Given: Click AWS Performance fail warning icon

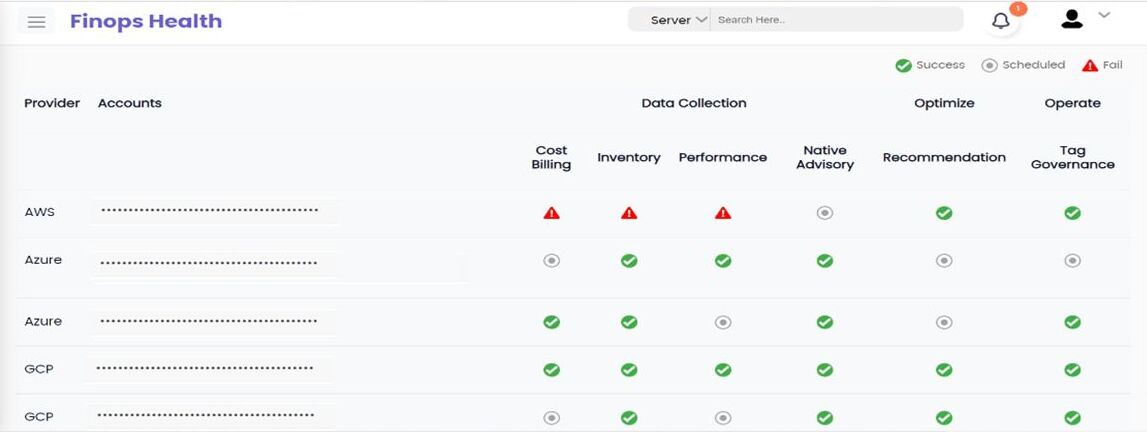Looking at the screenshot, I should click(723, 213).
